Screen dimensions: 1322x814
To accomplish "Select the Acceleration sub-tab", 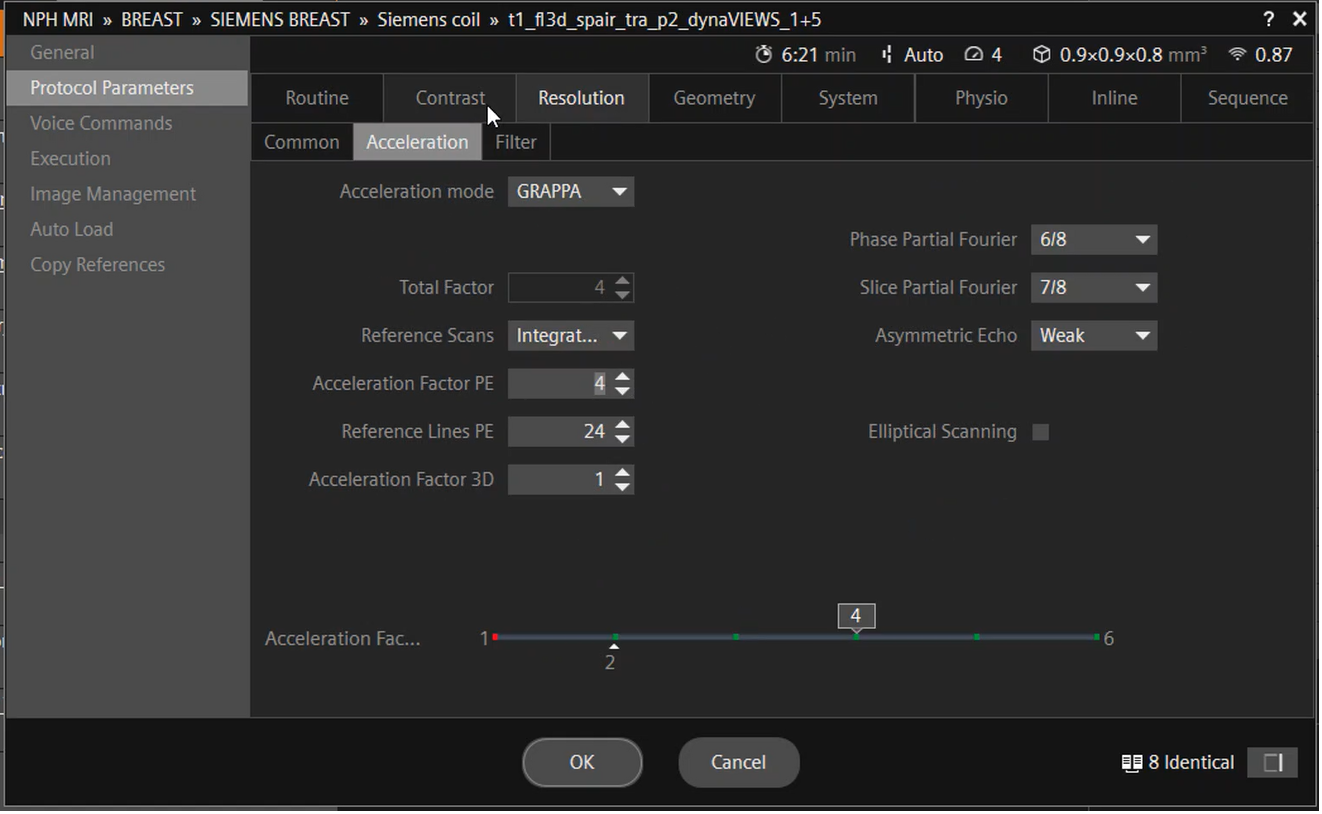I will (417, 142).
